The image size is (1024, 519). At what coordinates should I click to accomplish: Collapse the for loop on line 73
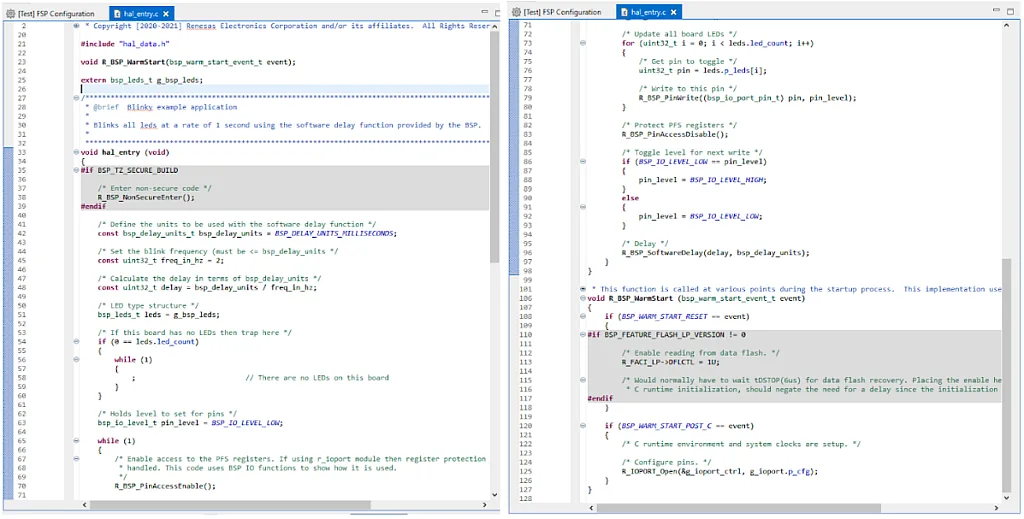point(583,42)
